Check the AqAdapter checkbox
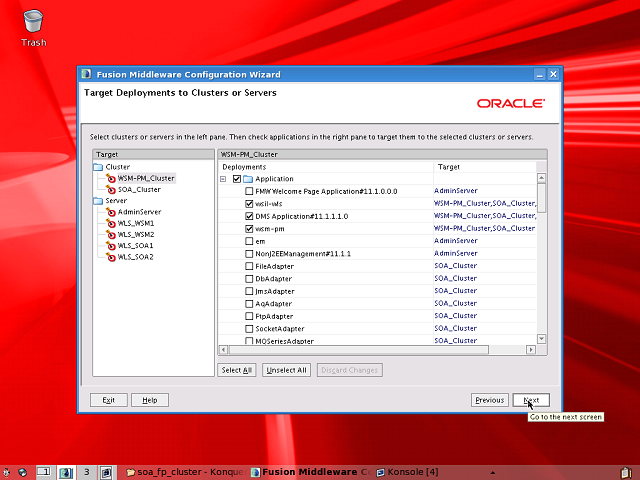This screenshot has width=640, height=480. pos(249,304)
